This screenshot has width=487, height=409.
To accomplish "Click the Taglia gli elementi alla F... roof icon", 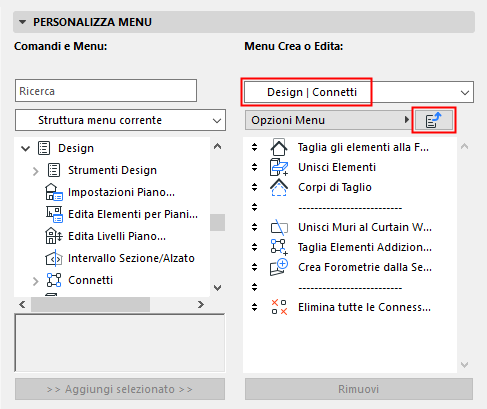I will pyautogui.click(x=279, y=147).
